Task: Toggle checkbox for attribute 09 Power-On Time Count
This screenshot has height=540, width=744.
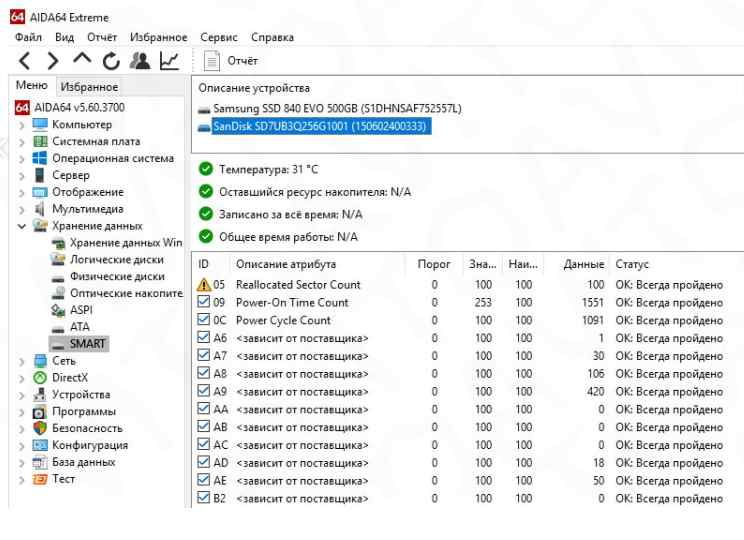Action: click(204, 302)
